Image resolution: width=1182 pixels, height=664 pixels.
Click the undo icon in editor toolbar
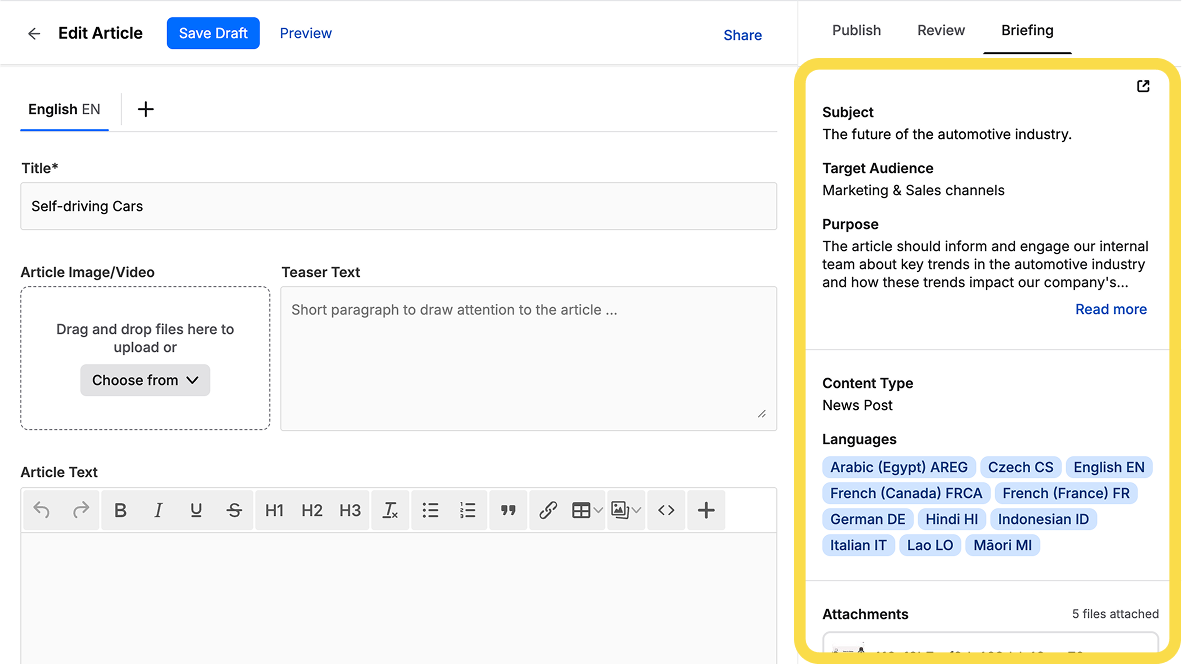coord(41,510)
